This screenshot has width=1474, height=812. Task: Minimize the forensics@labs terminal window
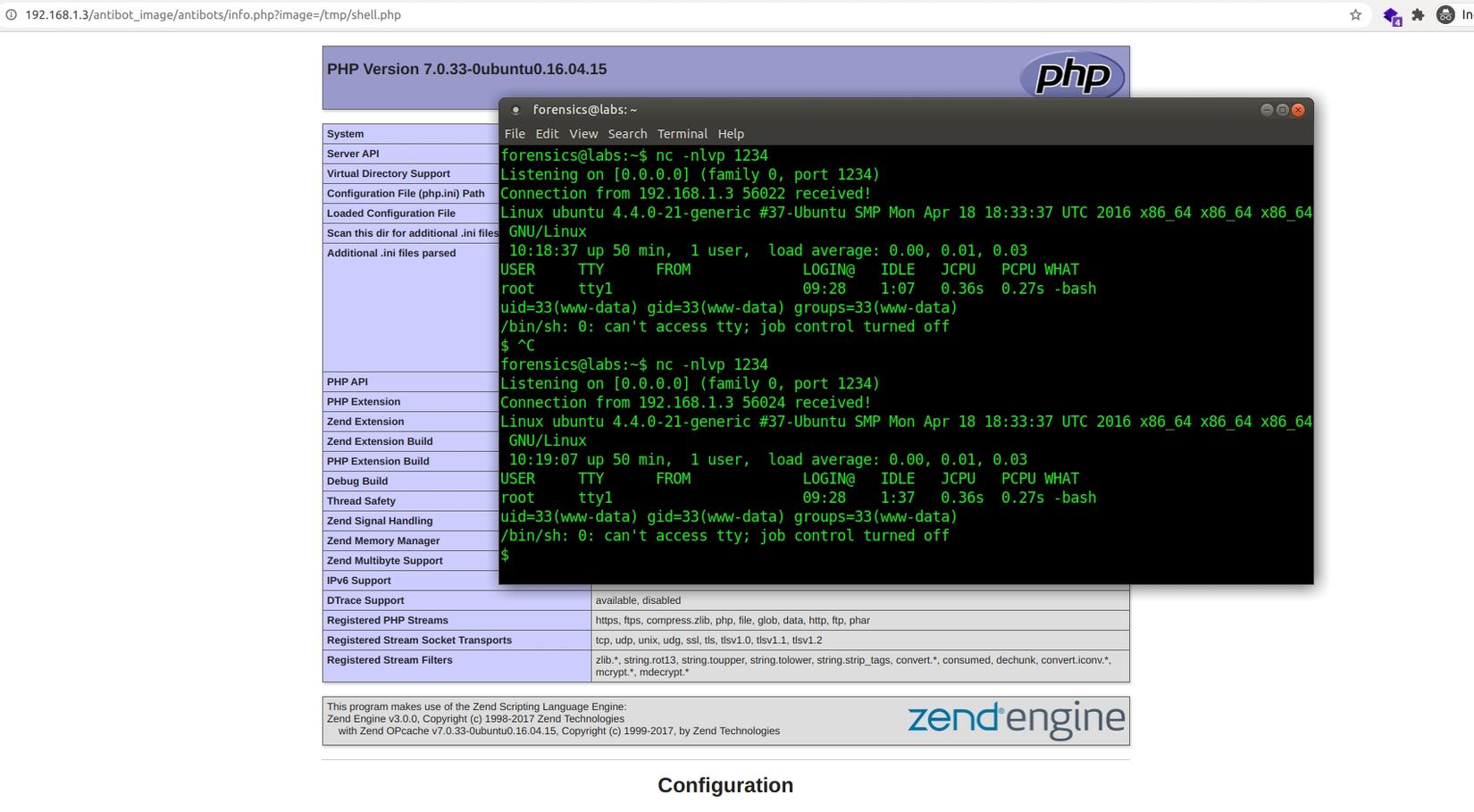[1266, 110]
